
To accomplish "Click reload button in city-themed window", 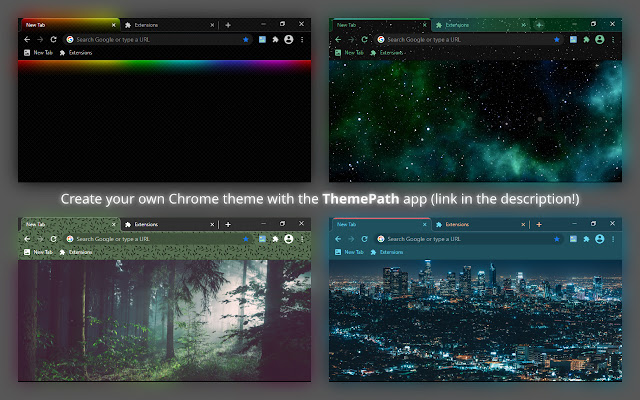I will (365, 240).
